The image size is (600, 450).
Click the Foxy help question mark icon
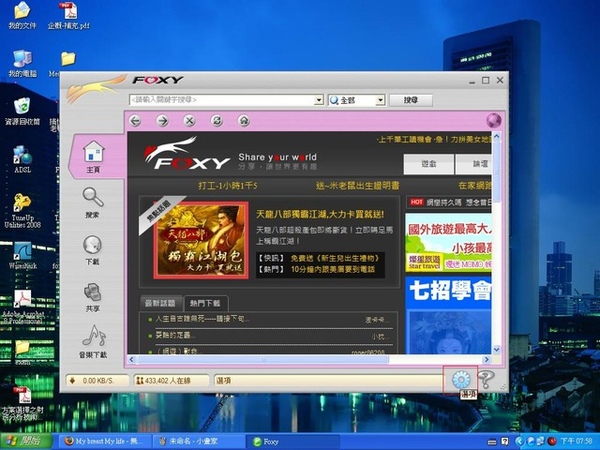[486, 380]
